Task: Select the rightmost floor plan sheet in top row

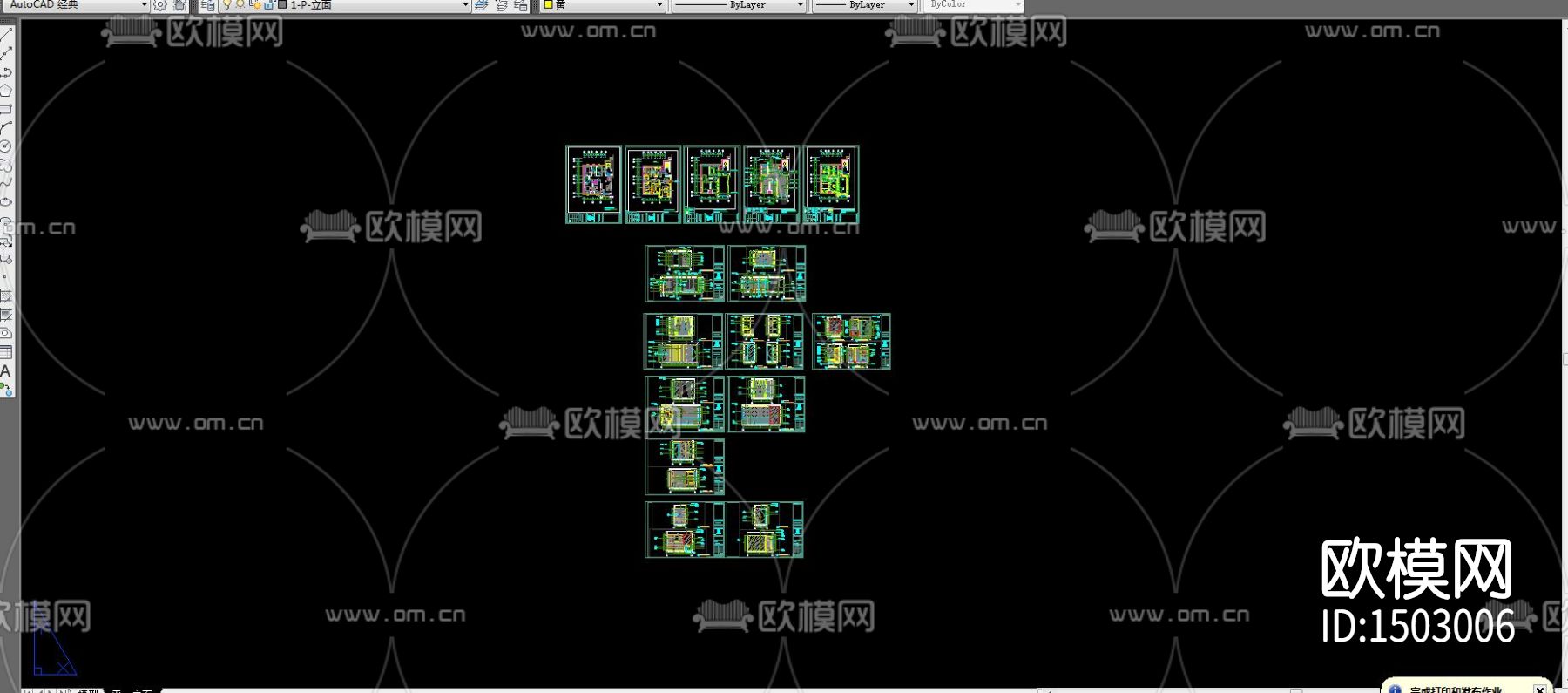Action: click(x=831, y=185)
